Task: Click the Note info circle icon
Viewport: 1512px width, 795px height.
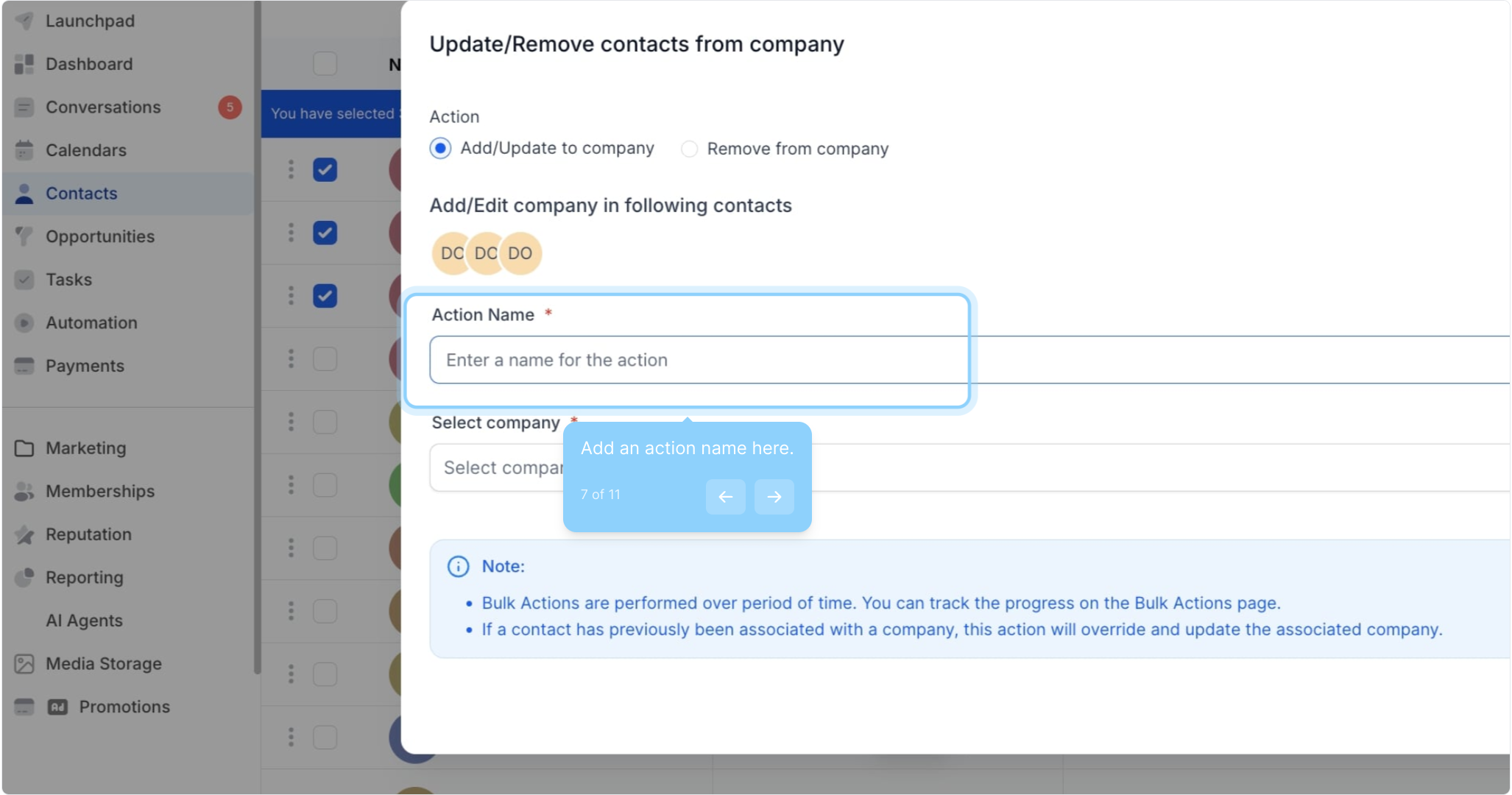Action: pyautogui.click(x=458, y=566)
